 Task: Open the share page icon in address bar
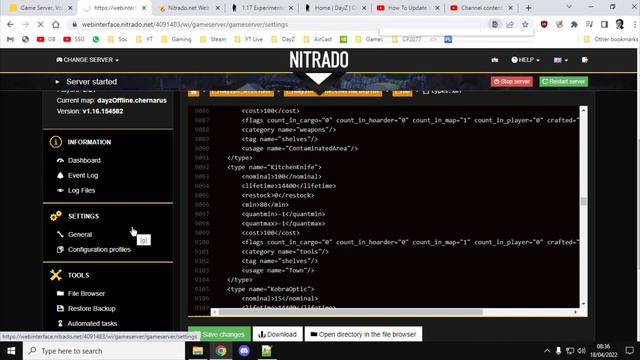click(x=510, y=24)
